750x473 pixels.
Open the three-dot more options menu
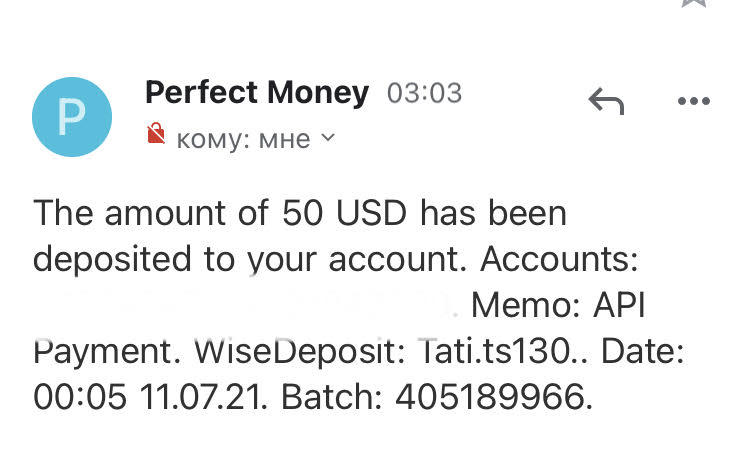692,100
